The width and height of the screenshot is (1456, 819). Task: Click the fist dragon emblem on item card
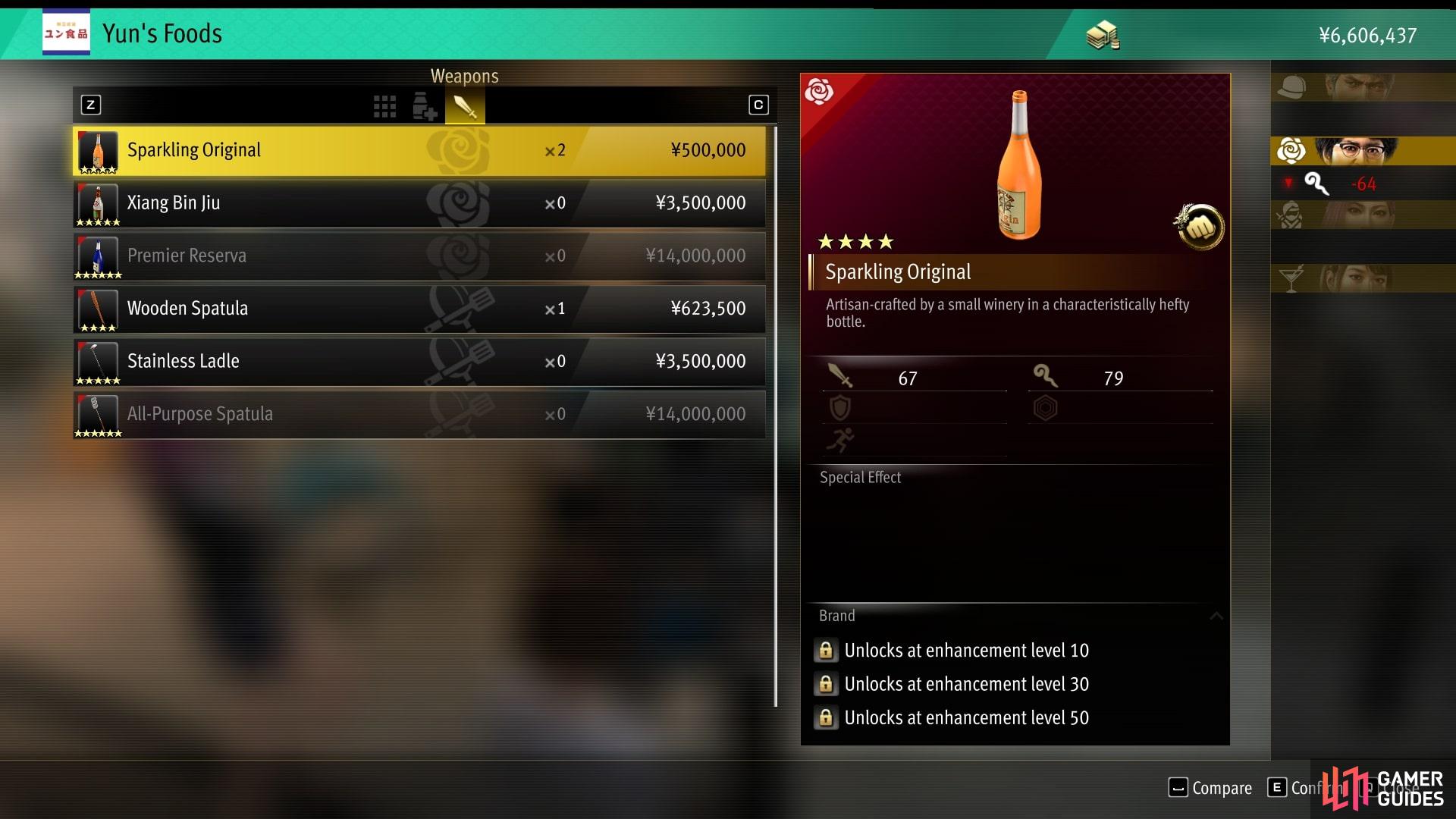1200,227
